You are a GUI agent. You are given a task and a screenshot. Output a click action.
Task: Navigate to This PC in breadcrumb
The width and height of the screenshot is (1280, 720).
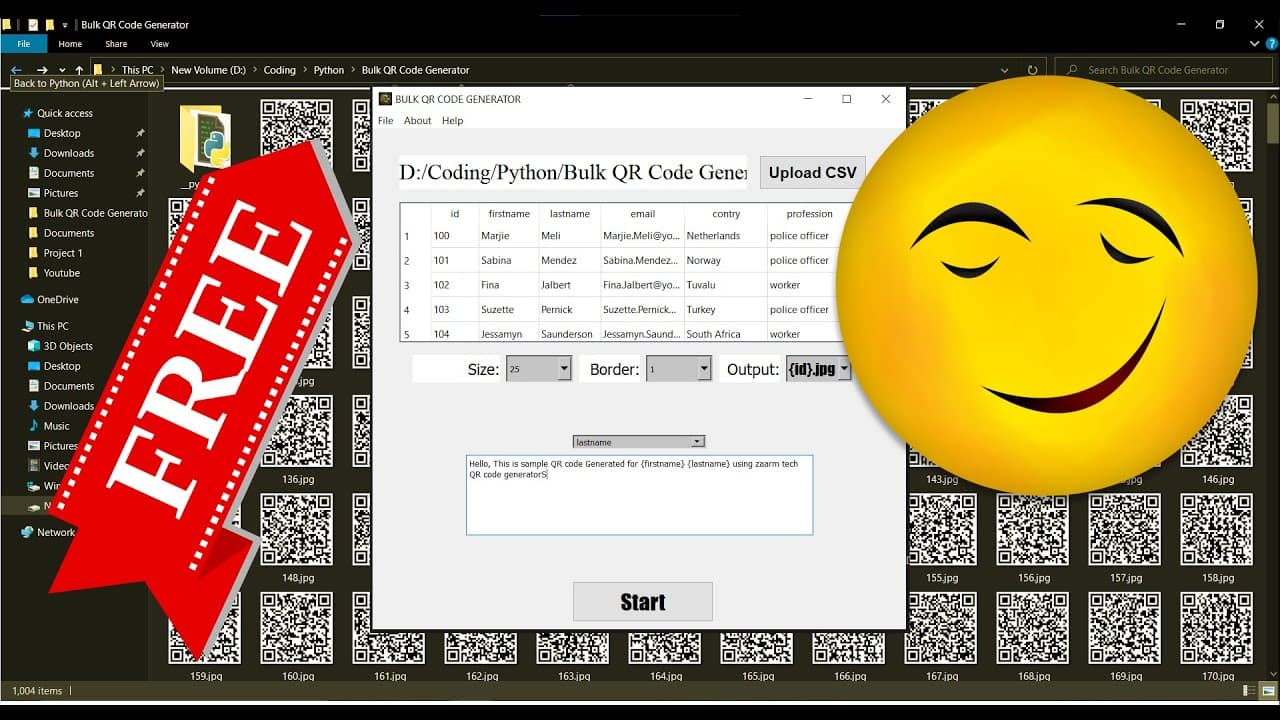(x=138, y=70)
